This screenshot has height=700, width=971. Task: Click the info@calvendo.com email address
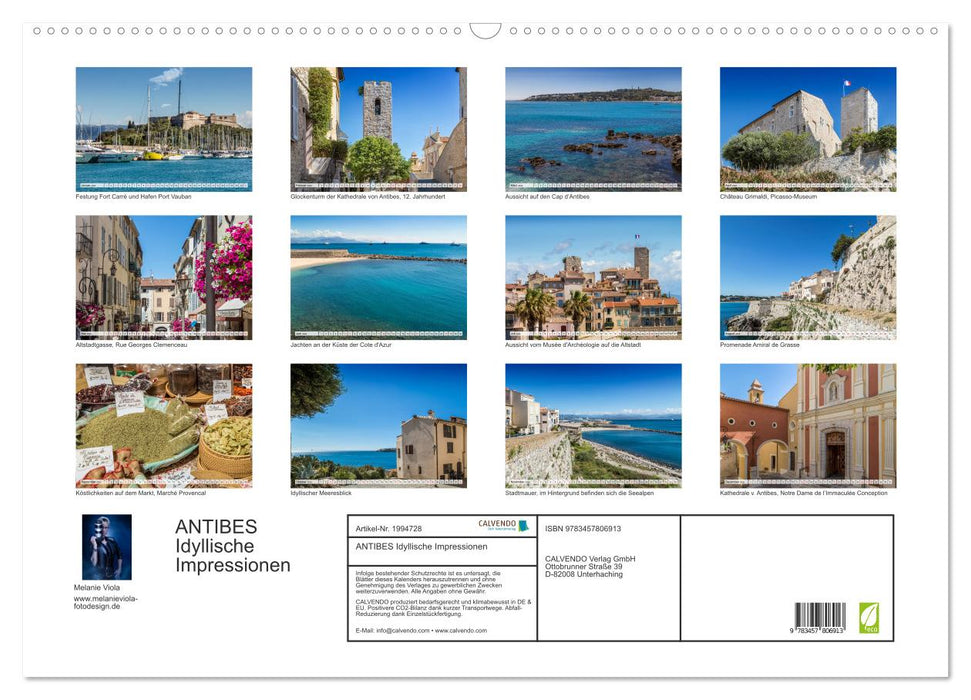[x=403, y=632]
